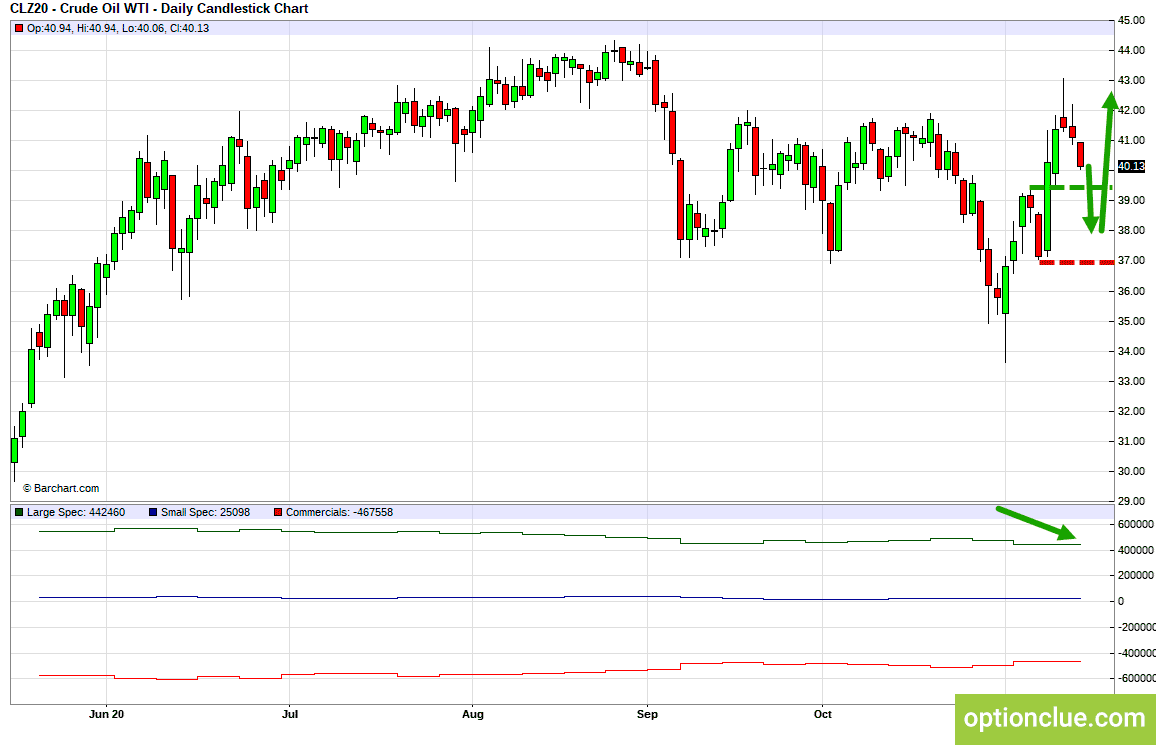This screenshot has width=1156, height=745.
Task: Click the Small Spec: 25098 legend label
Action: (x=205, y=512)
